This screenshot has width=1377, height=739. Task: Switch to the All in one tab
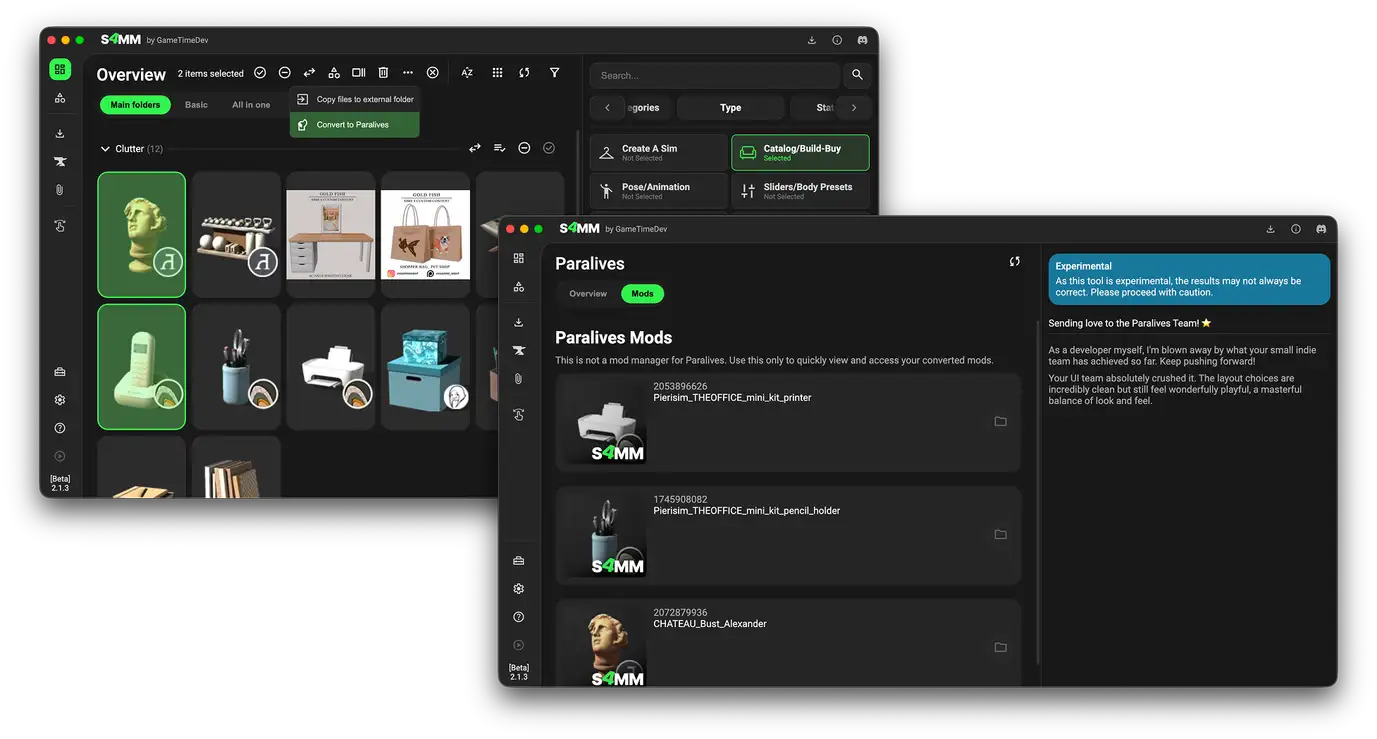coord(251,105)
